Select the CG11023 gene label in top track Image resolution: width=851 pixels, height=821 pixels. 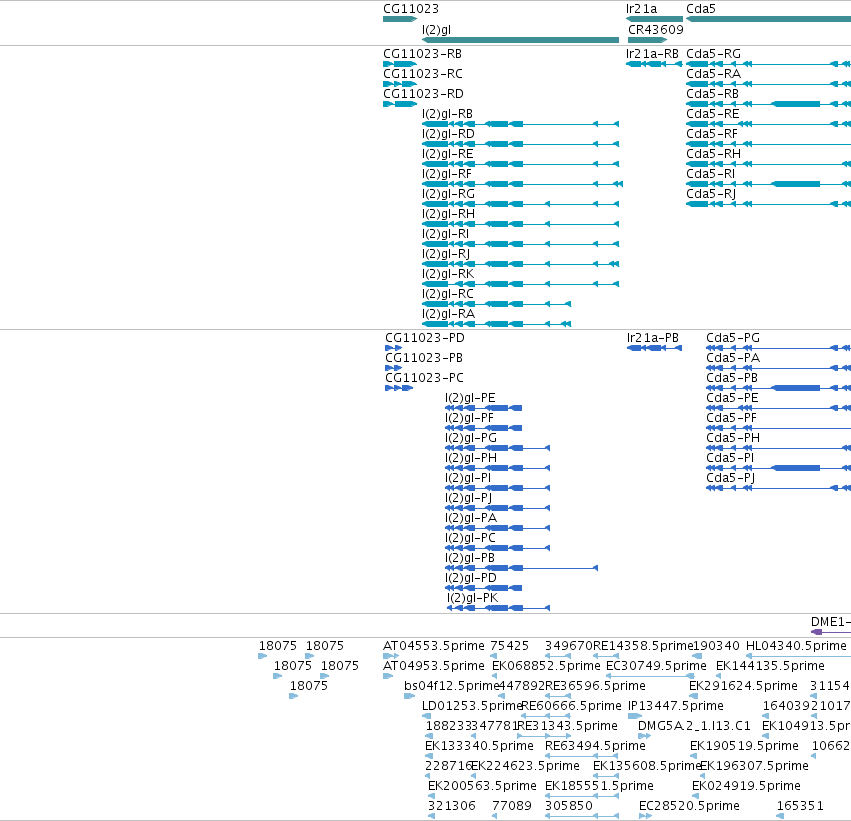click(x=411, y=9)
